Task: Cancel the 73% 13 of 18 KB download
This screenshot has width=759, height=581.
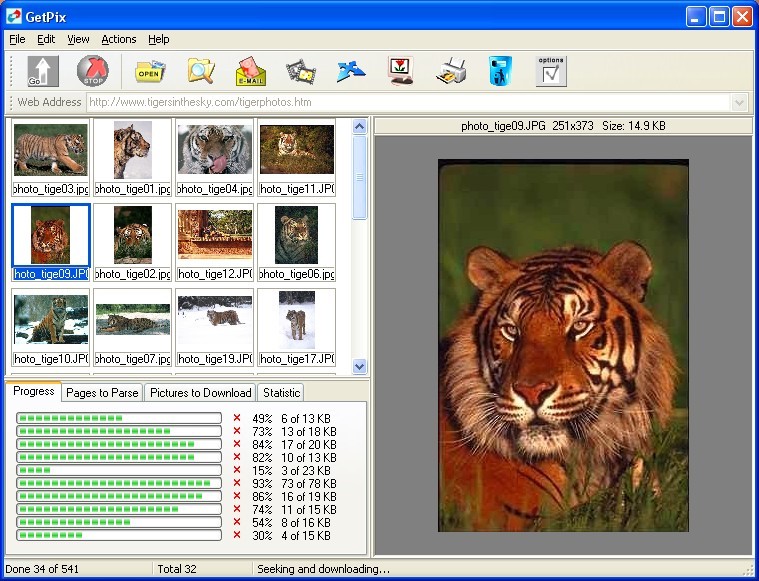Action: point(237,431)
